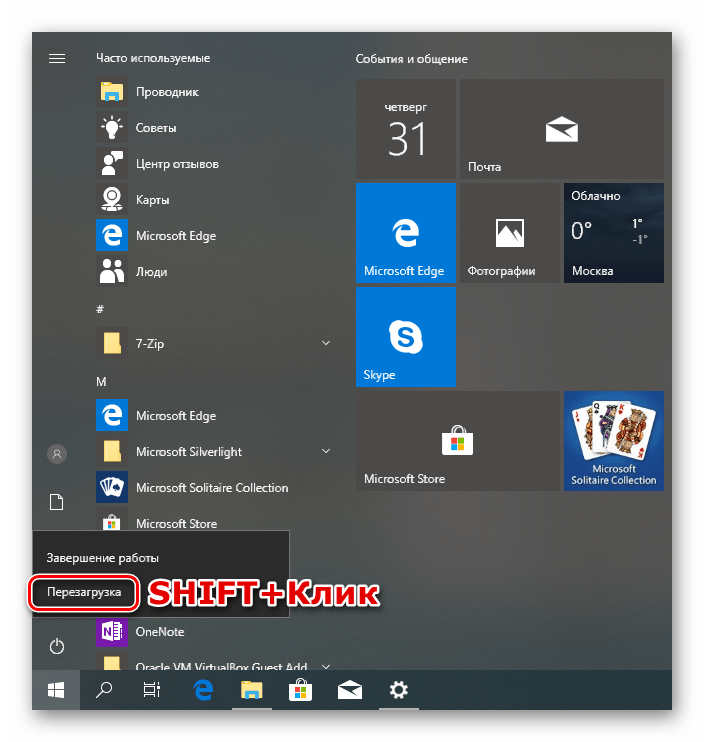This screenshot has height=742, width=704.
Task: Launch Microsoft Edge under letter M
Action: (x=215, y=415)
